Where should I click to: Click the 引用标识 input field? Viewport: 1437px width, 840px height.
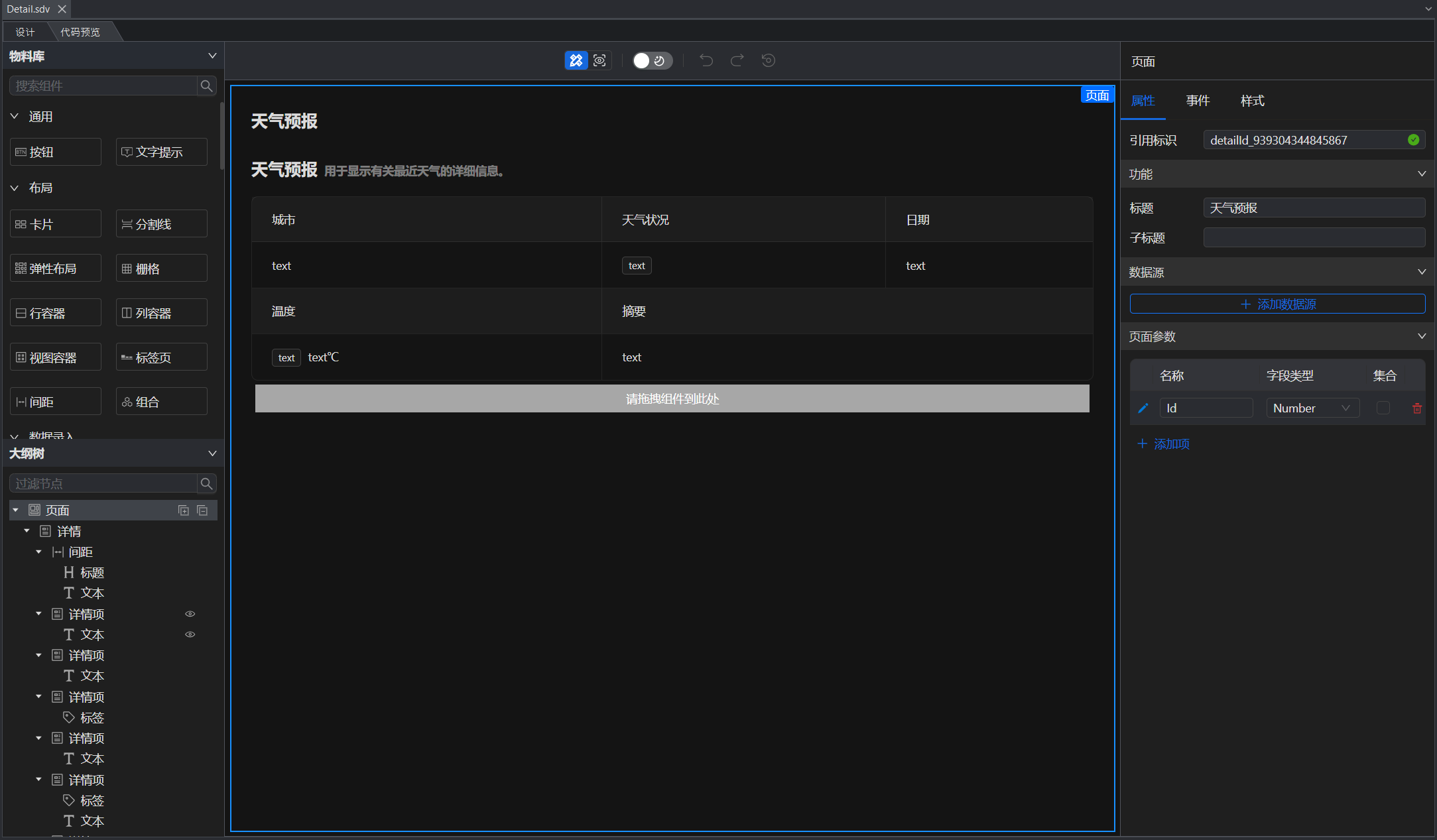point(1314,140)
